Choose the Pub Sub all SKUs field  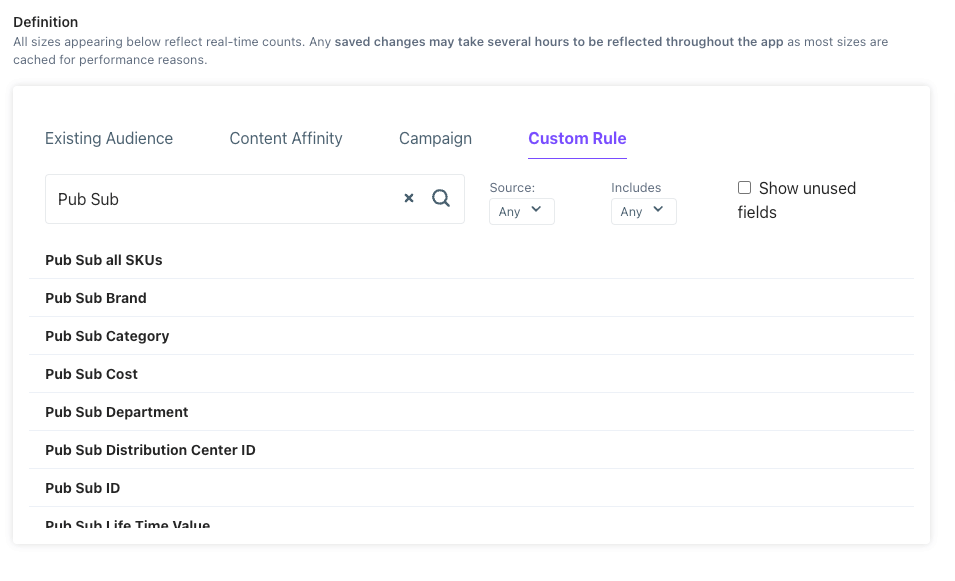104,260
